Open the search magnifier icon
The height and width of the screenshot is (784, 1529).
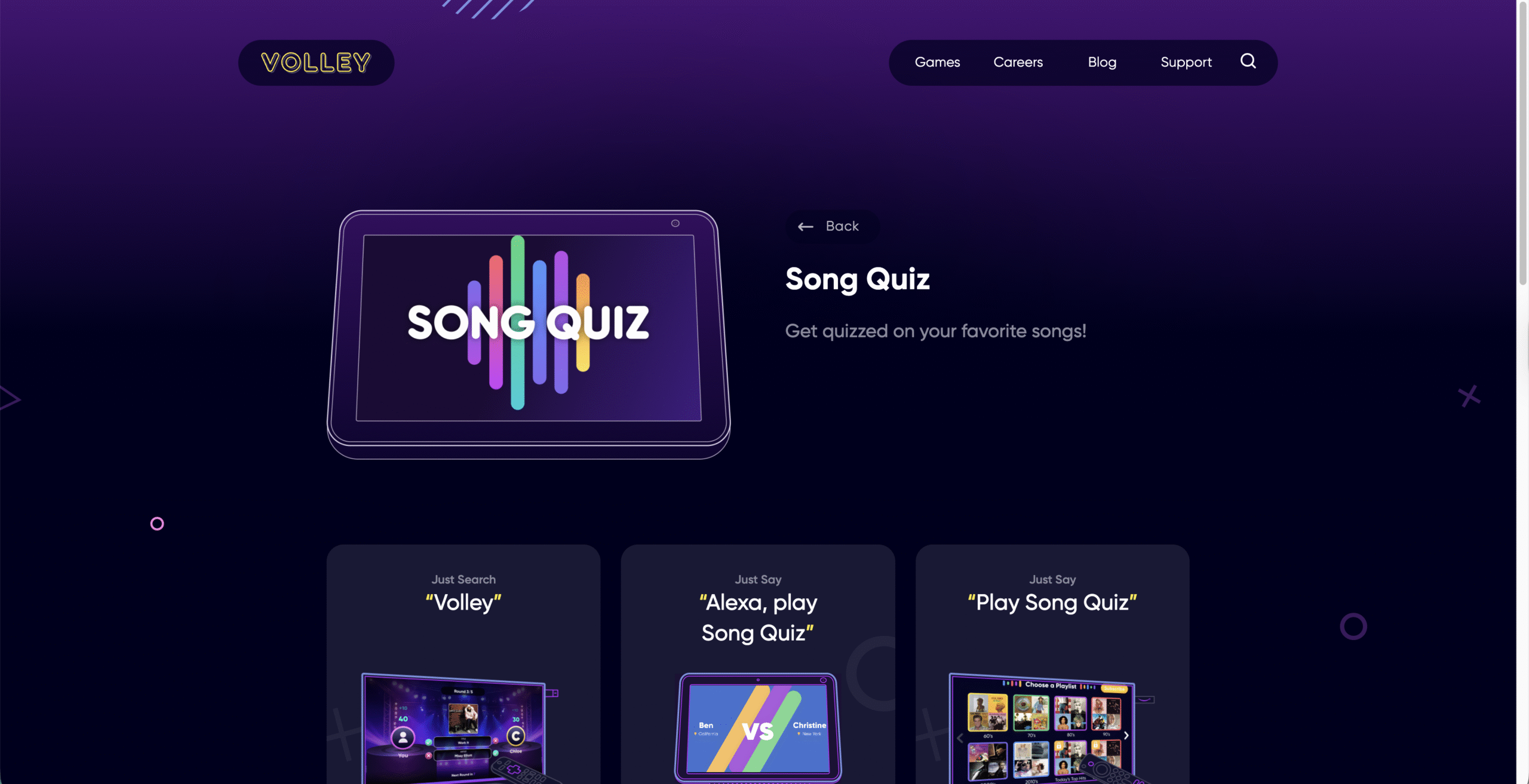coord(1248,61)
